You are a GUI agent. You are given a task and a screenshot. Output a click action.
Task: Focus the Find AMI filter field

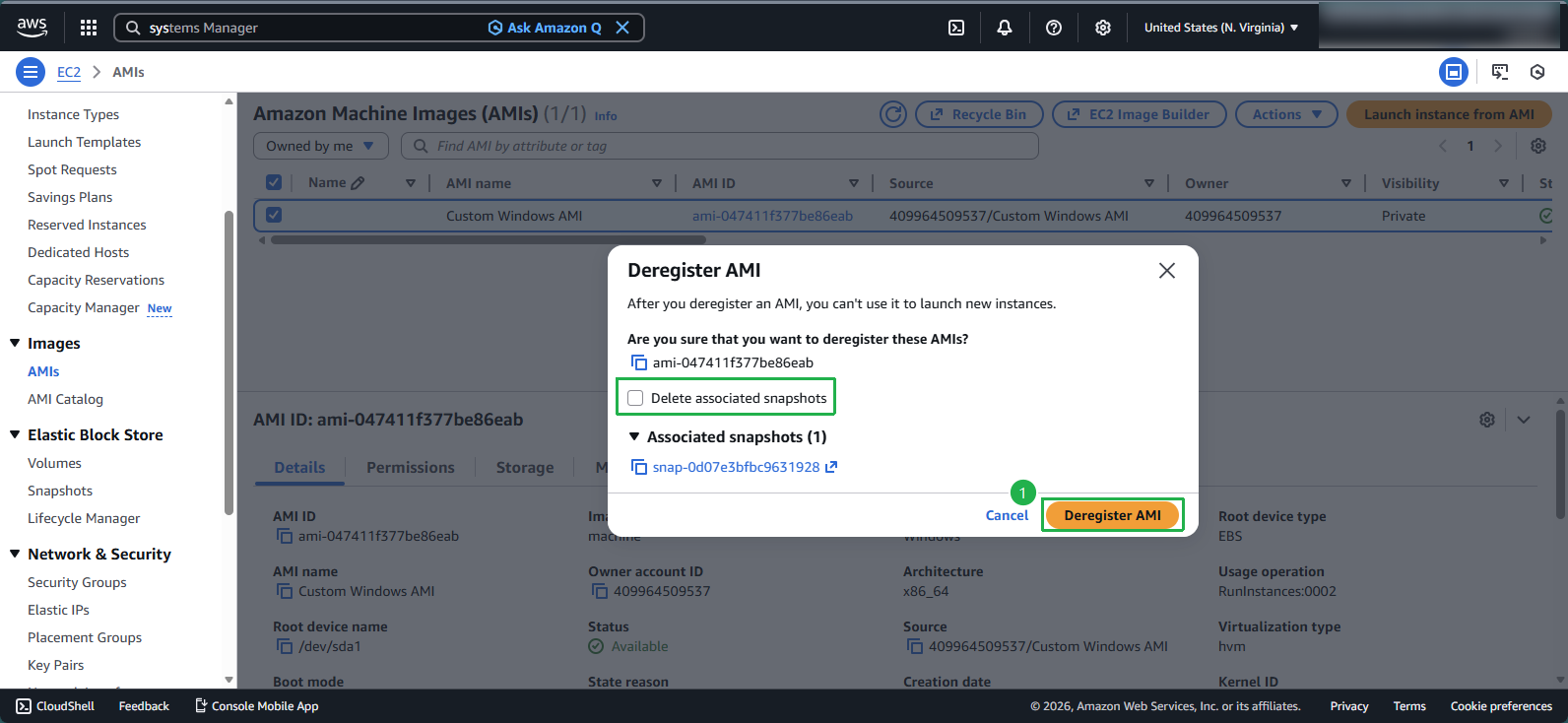[x=720, y=146]
